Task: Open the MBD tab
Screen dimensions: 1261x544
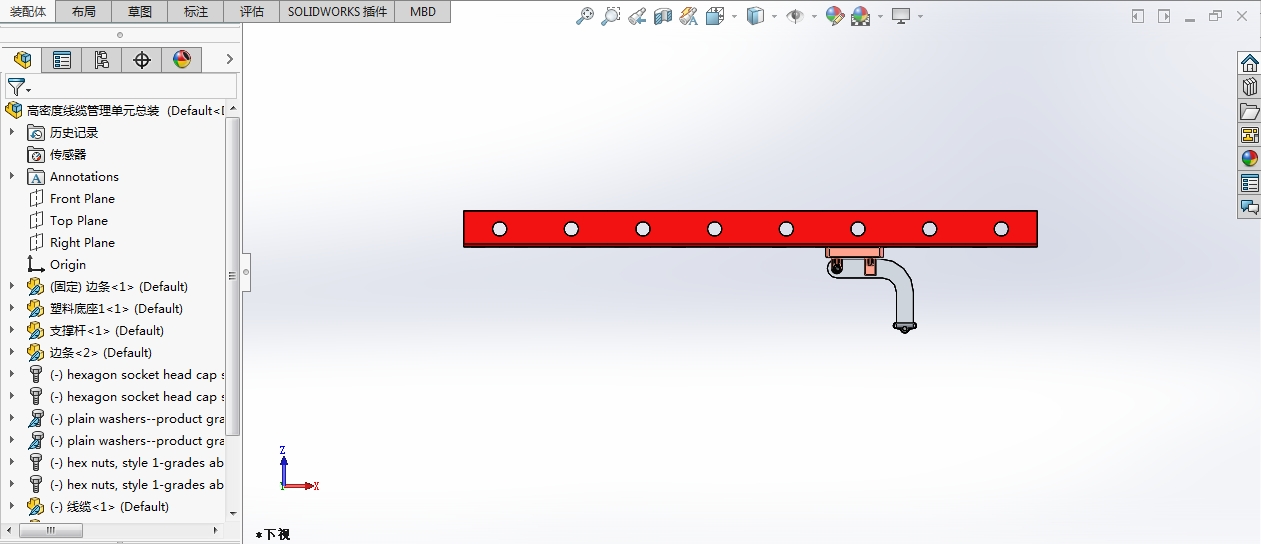Action: pyautogui.click(x=423, y=12)
